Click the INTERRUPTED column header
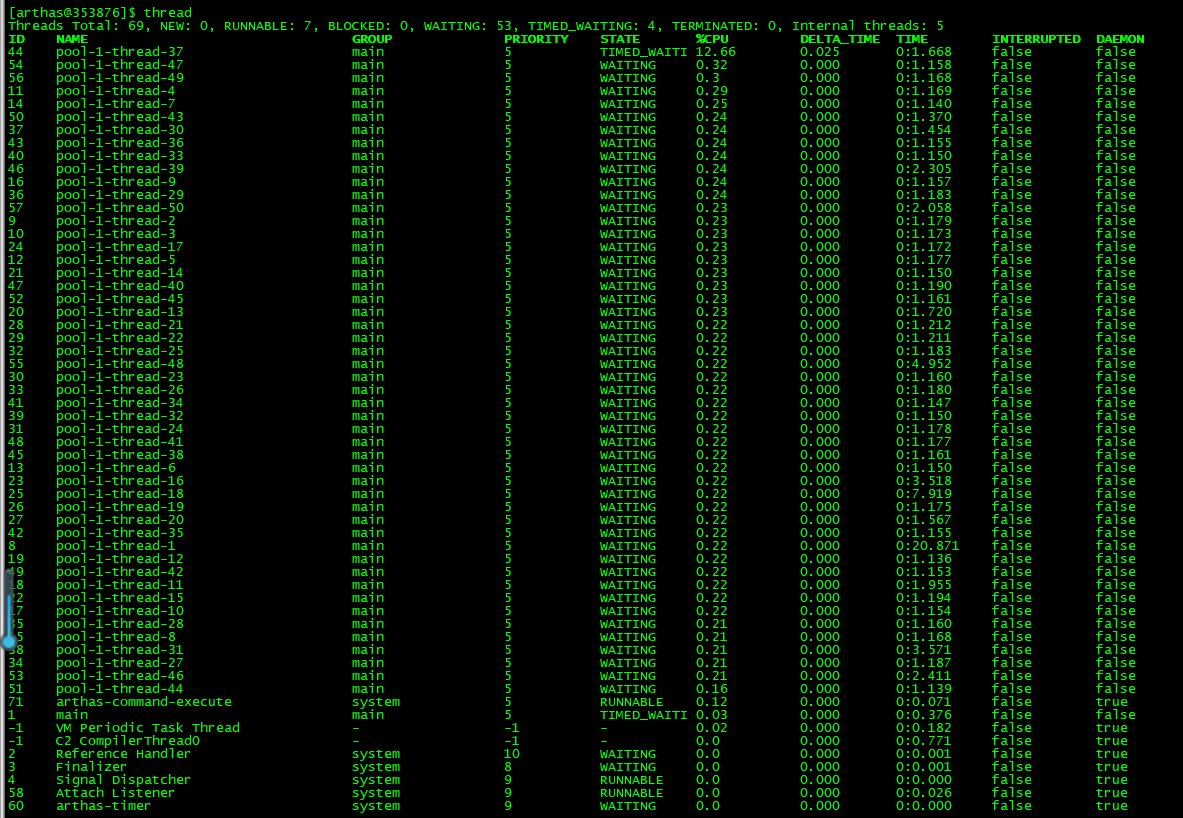Viewport: 1183px width, 818px height. click(1036, 39)
